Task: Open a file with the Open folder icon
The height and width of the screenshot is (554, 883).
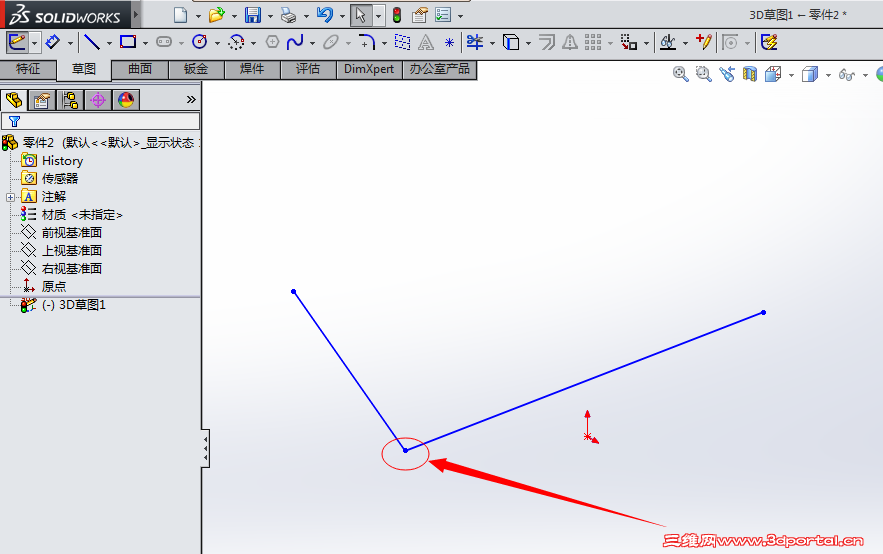Action: tap(216, 15)
